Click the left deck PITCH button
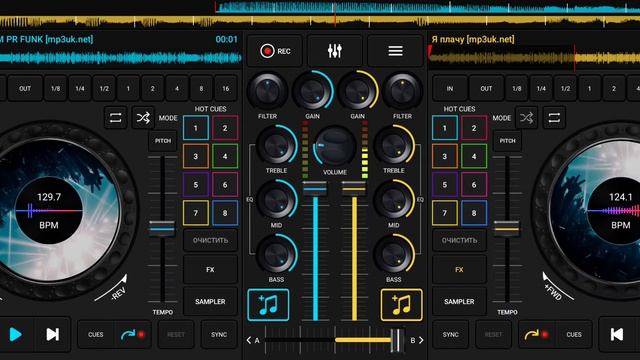 [162, 141]
